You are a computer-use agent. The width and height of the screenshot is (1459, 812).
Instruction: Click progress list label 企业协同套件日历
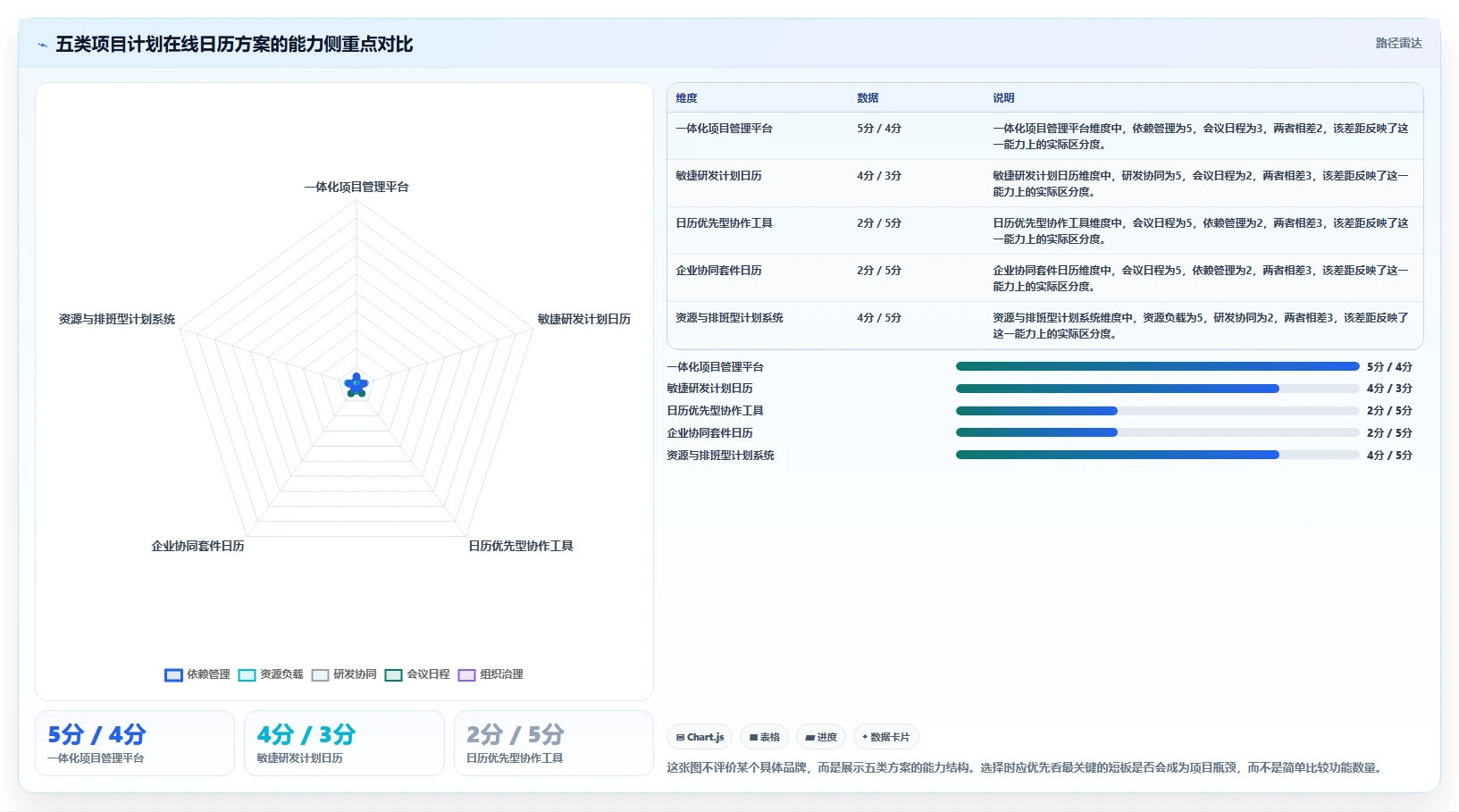(x=709, y=432)
